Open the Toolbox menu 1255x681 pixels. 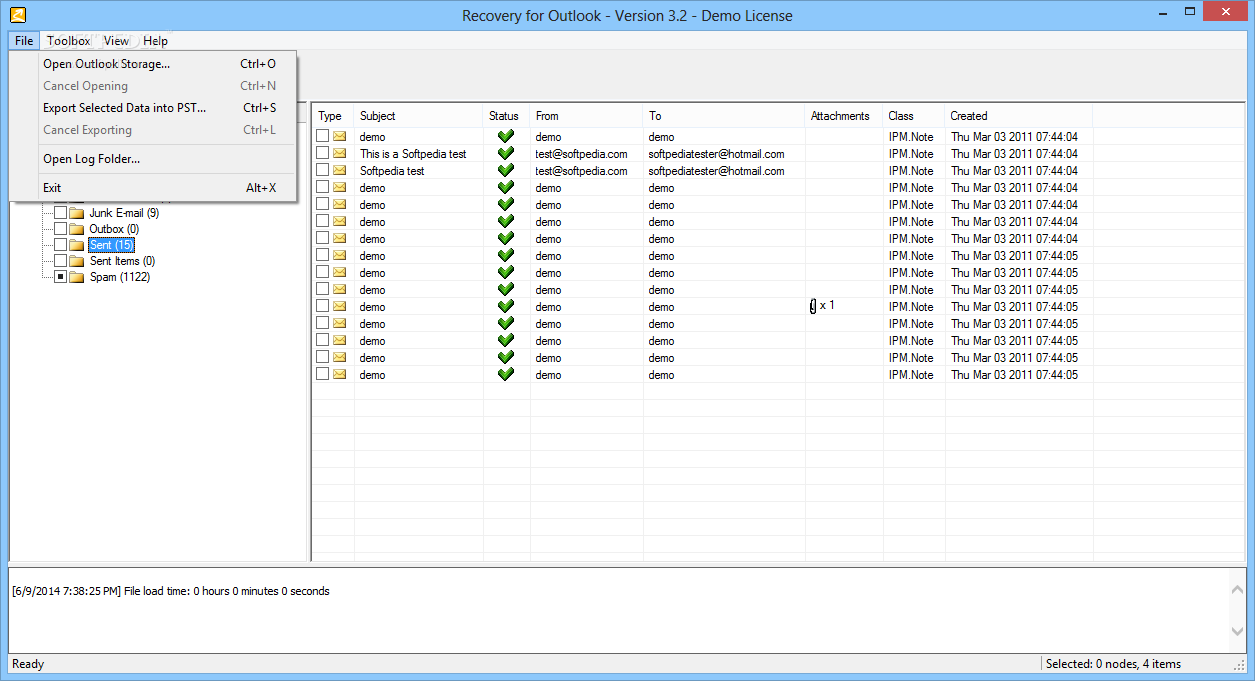[x=69, y=41]
